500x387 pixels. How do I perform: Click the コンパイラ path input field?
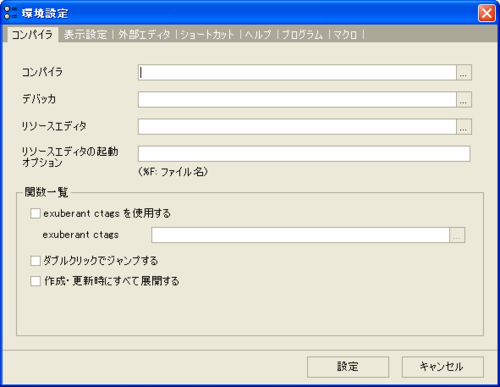[x=297, y=72]
